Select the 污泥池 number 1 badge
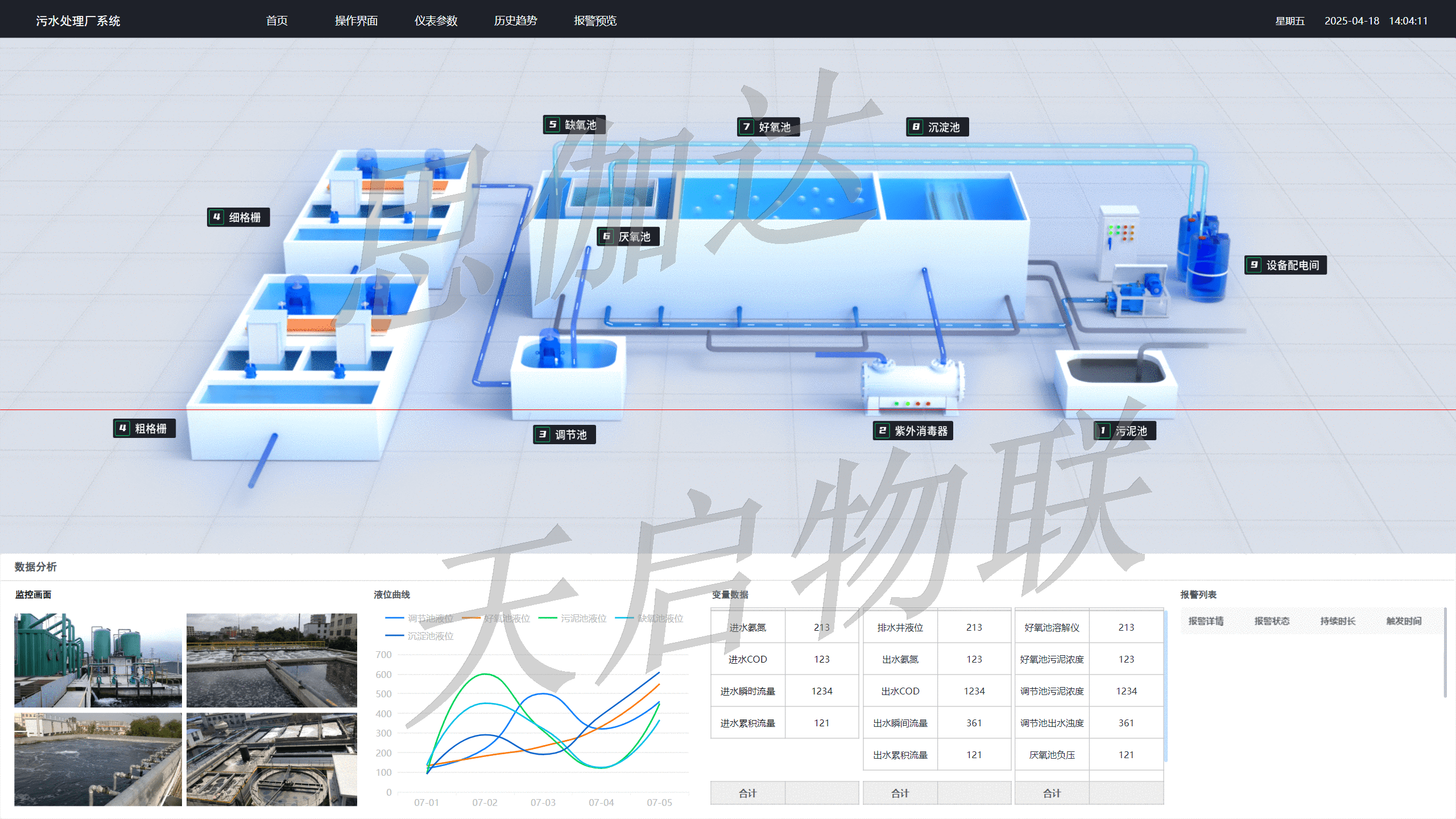 pos(1103,430)
